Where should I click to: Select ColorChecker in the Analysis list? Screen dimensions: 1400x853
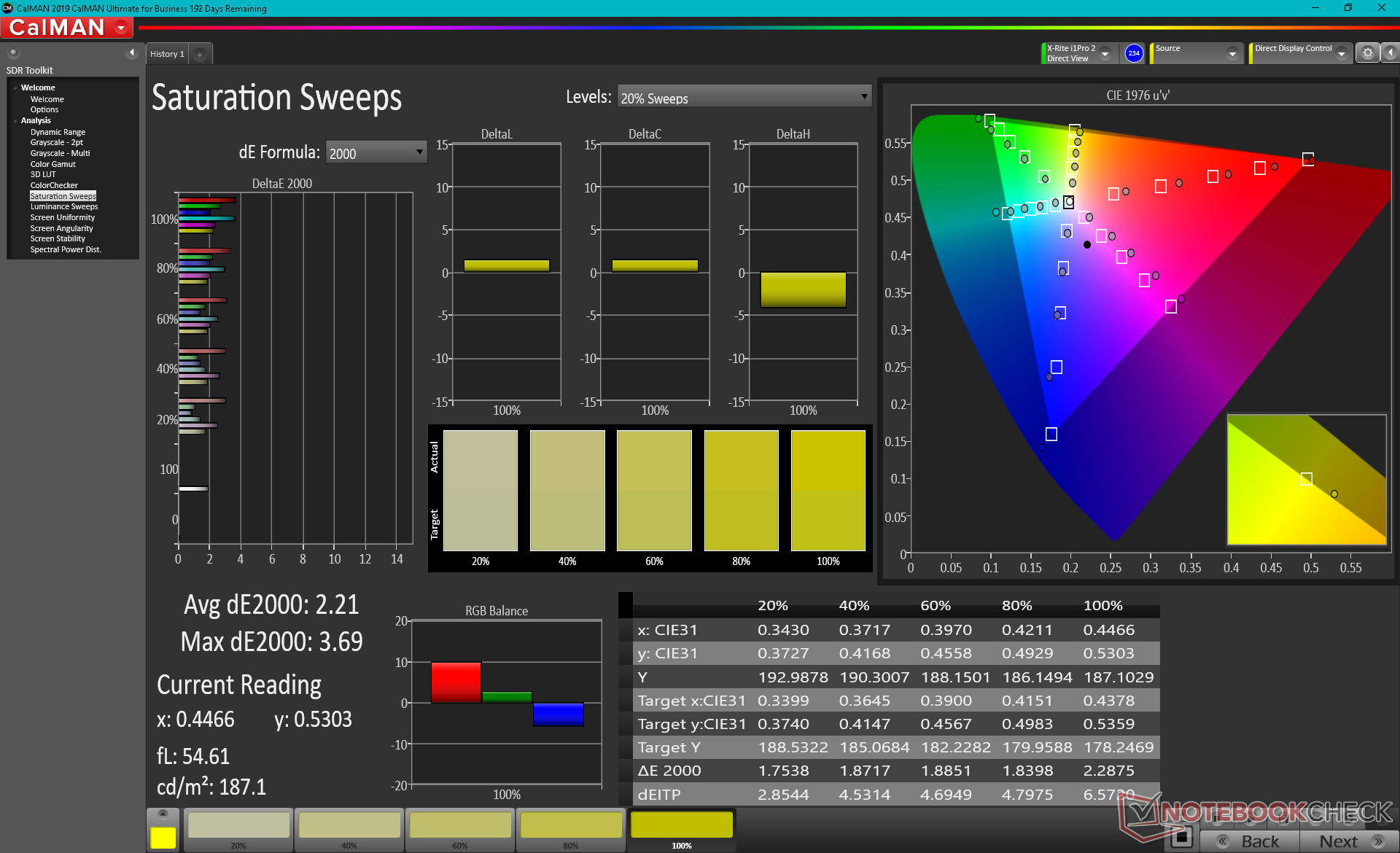54,185
